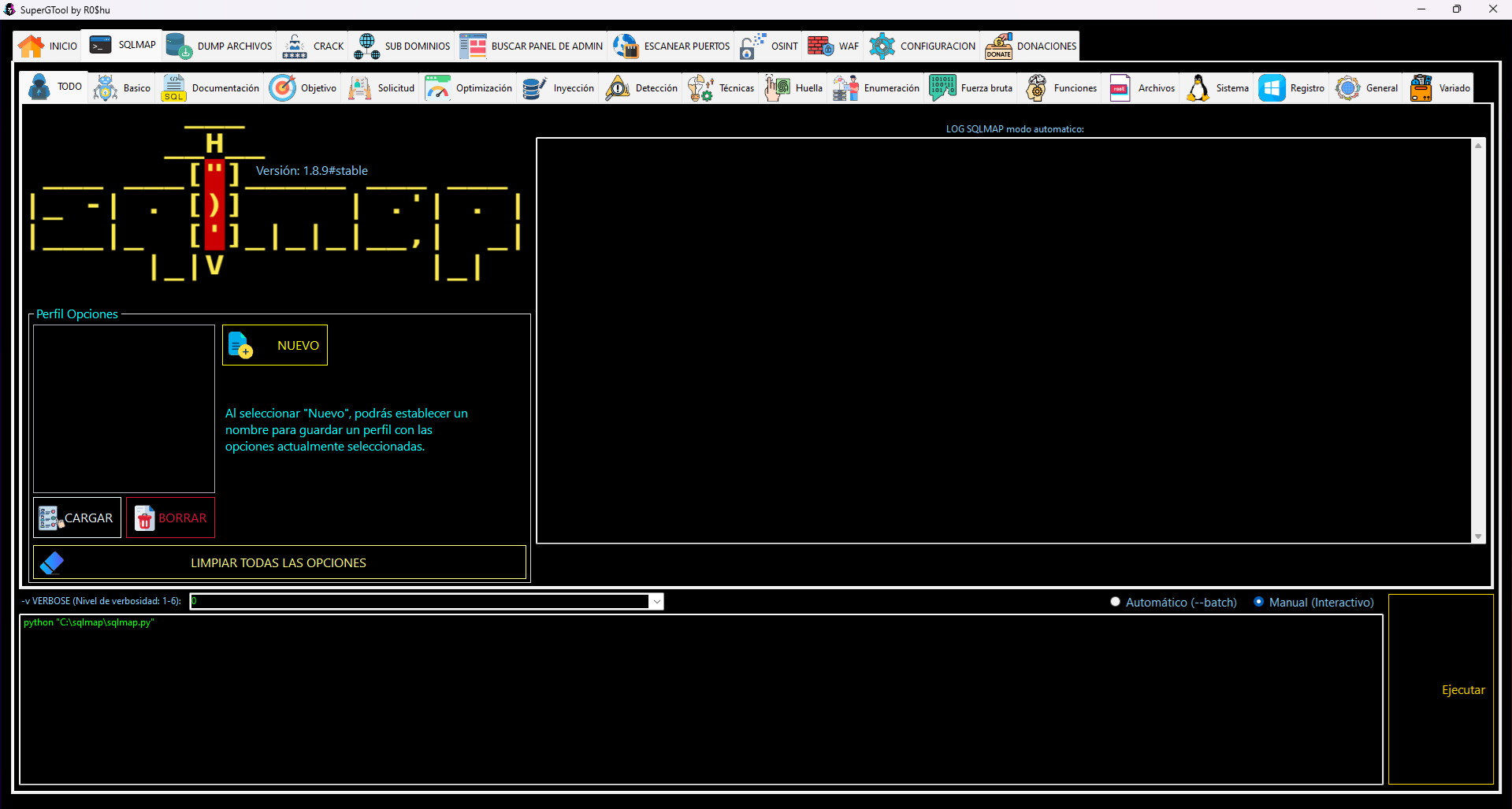Select the CRACK password icon
This screenshot has width=1512, height=809.
click(x=295, y=46)
